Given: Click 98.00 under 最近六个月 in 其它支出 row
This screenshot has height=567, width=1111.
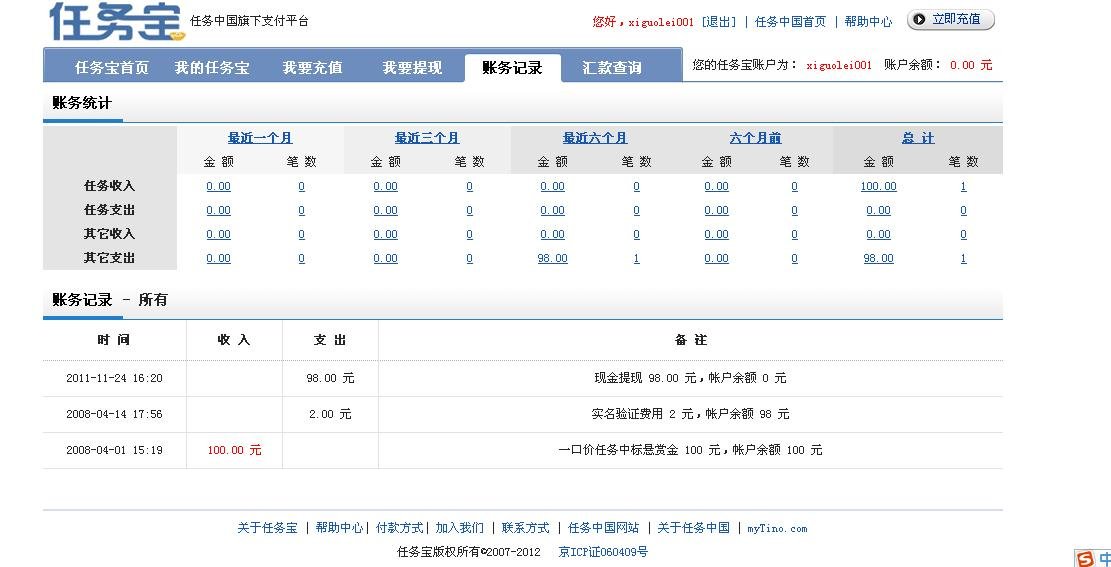Looking at the screenshot, I should 553,259.
